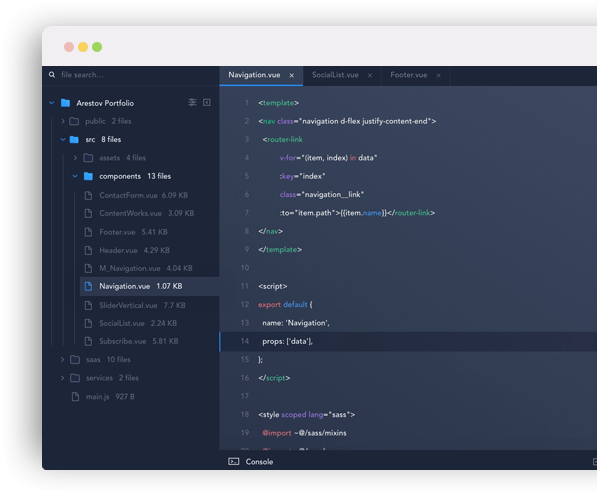Click file icon next to Header.vue
Screen dimensions: 597x494
click(88, 250)
